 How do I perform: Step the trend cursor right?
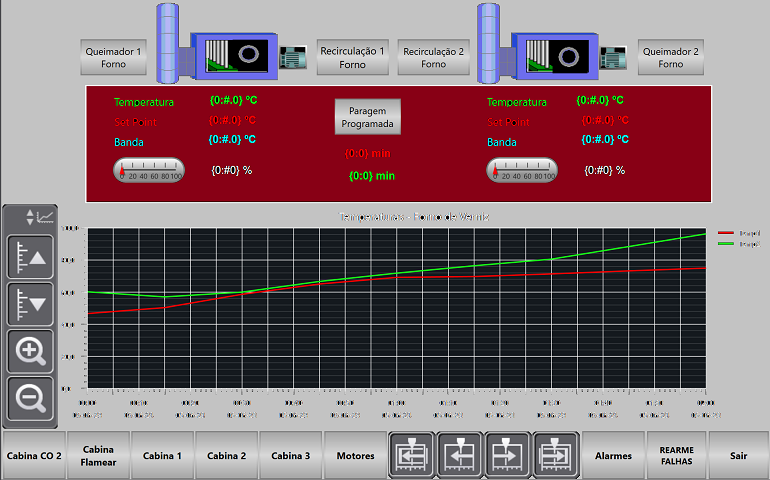(508, 454)
